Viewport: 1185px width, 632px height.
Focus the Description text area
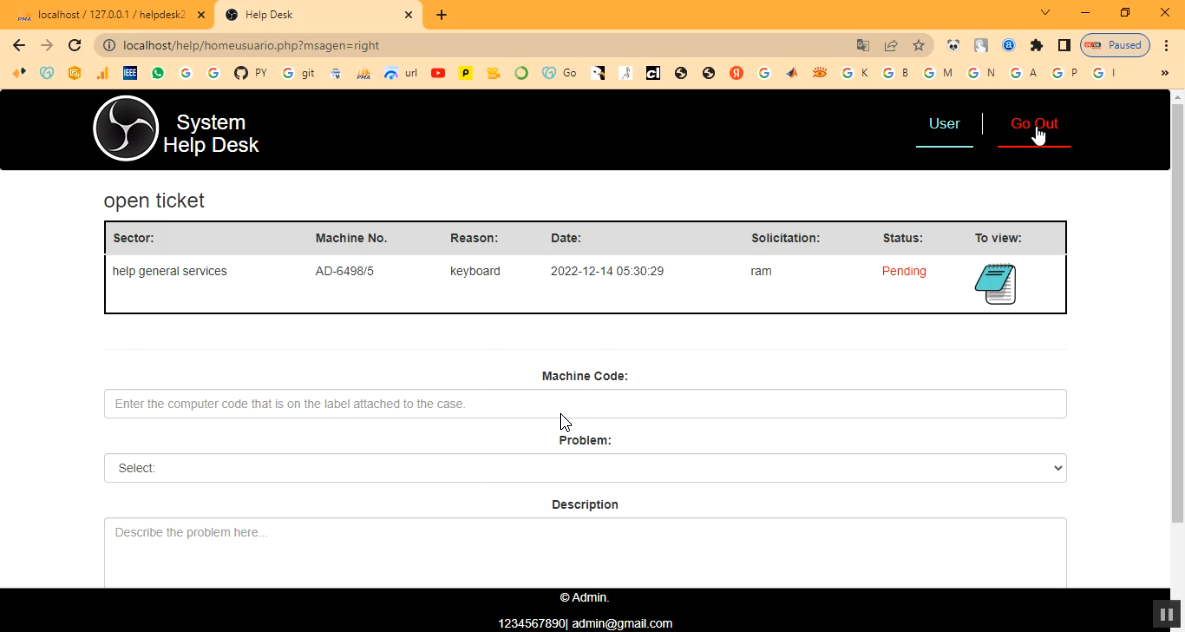(585, 553)
